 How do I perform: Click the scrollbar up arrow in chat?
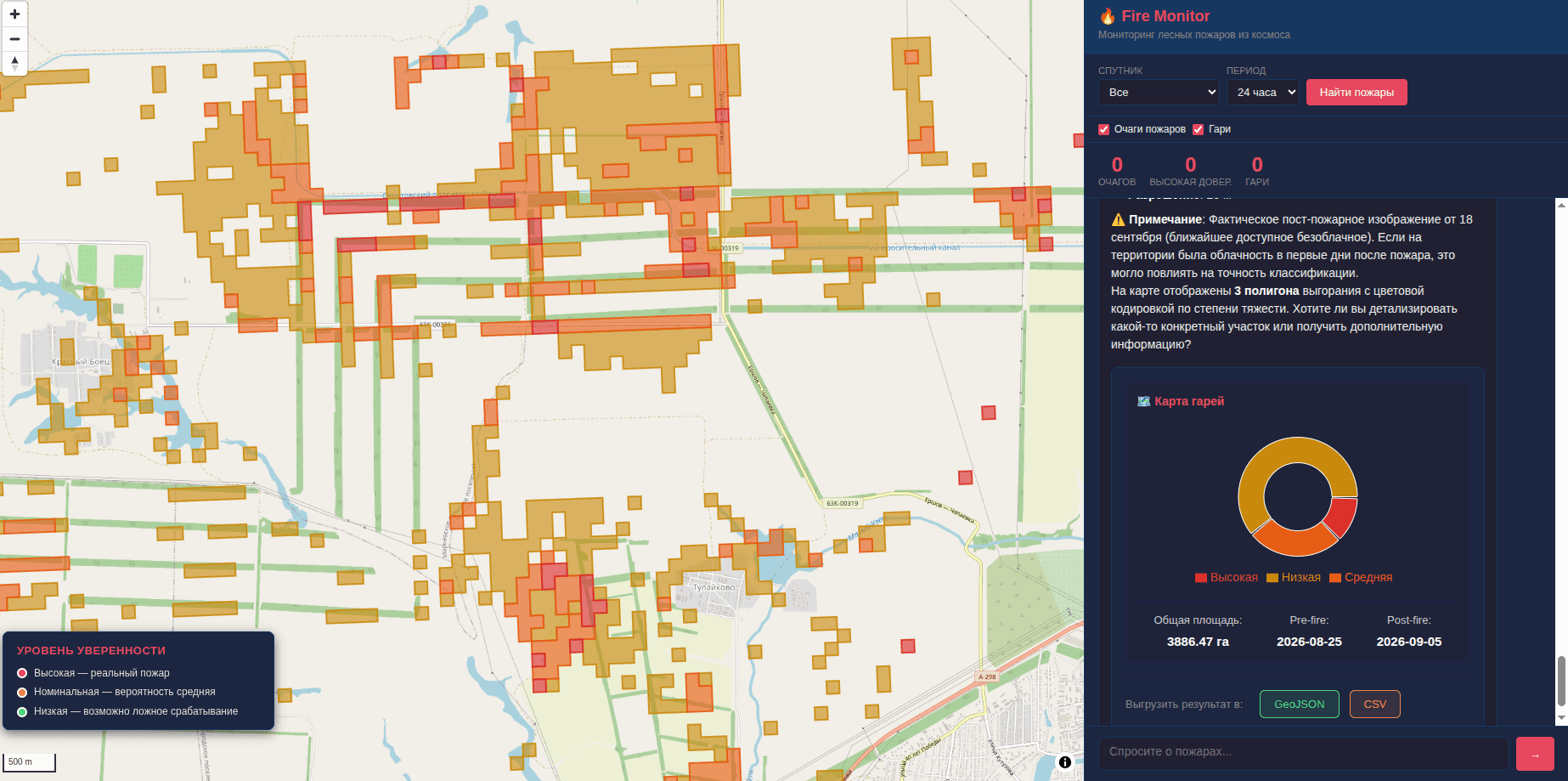(x=1561, y=205)
